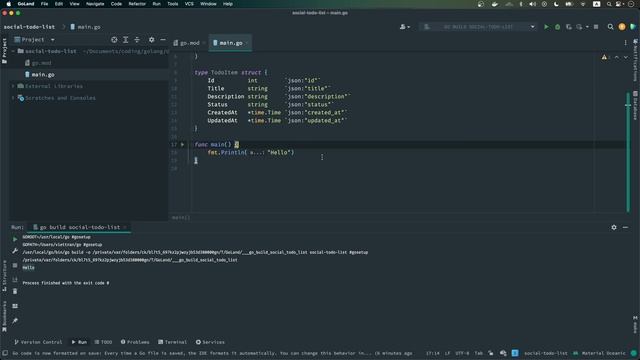Pin the Run tab with the pin icon
The image size is (640, 360).
pos(15,321)
